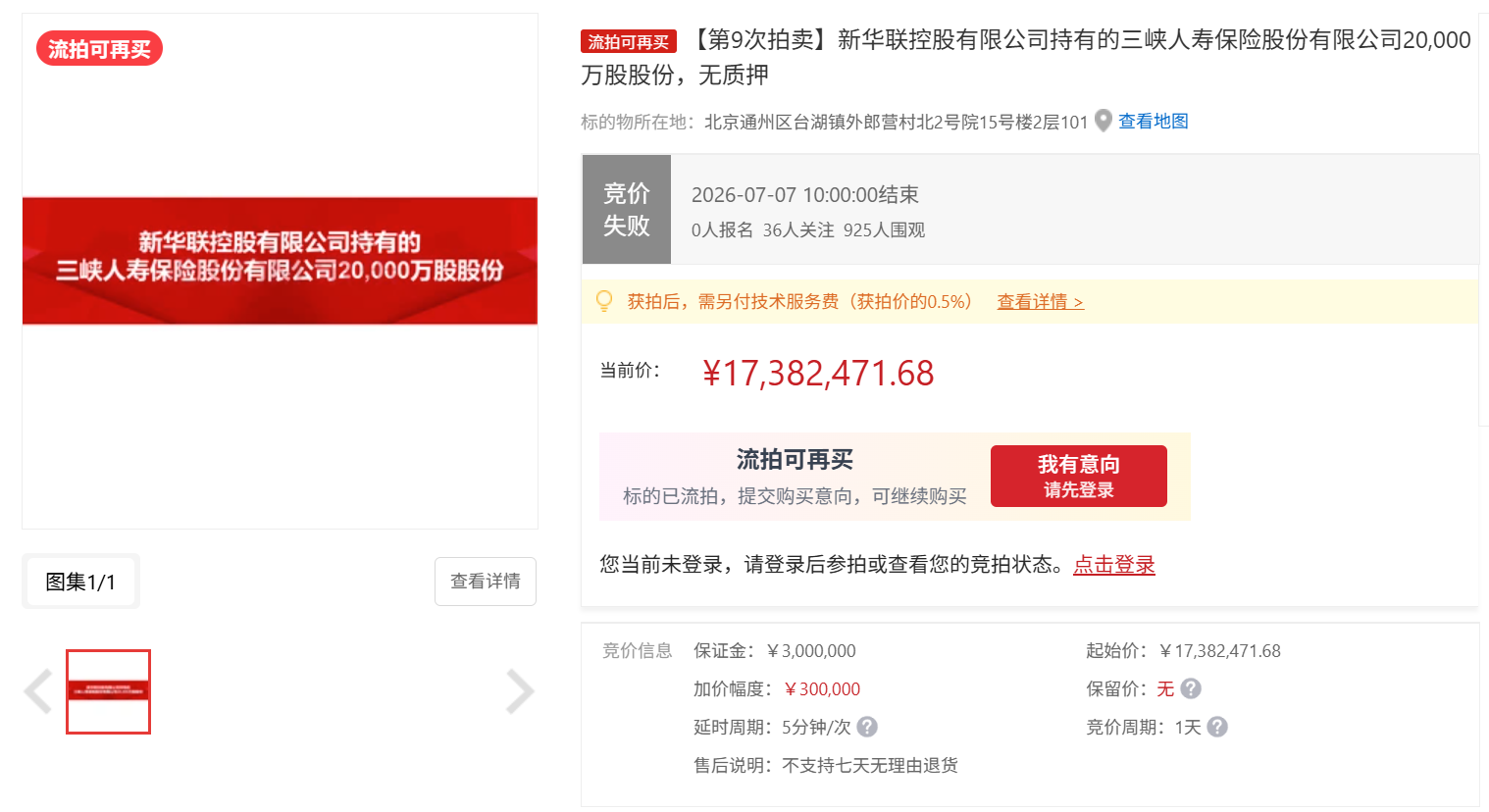Click help icon next to 保留价
Screen dimensions: 1489x812
1191,688
